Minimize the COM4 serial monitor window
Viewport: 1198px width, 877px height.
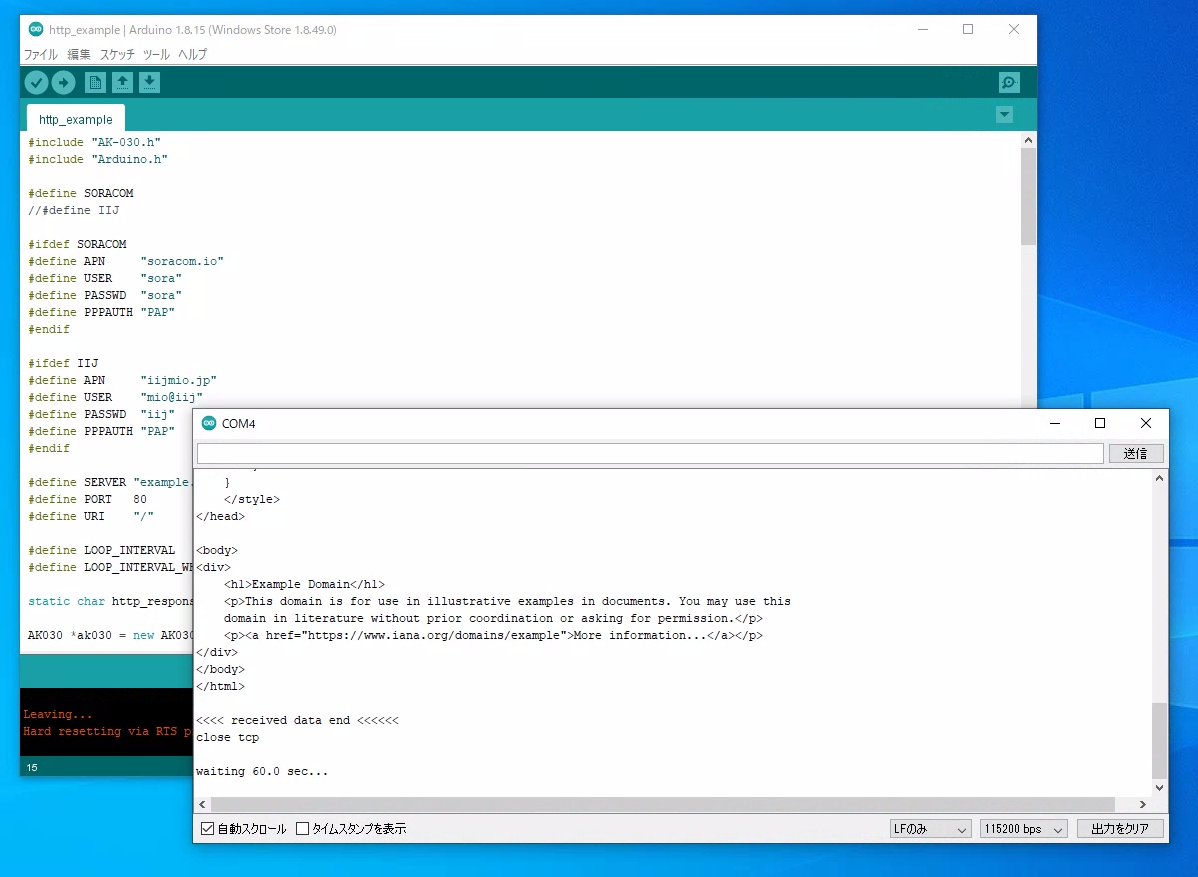(1055, 423)
